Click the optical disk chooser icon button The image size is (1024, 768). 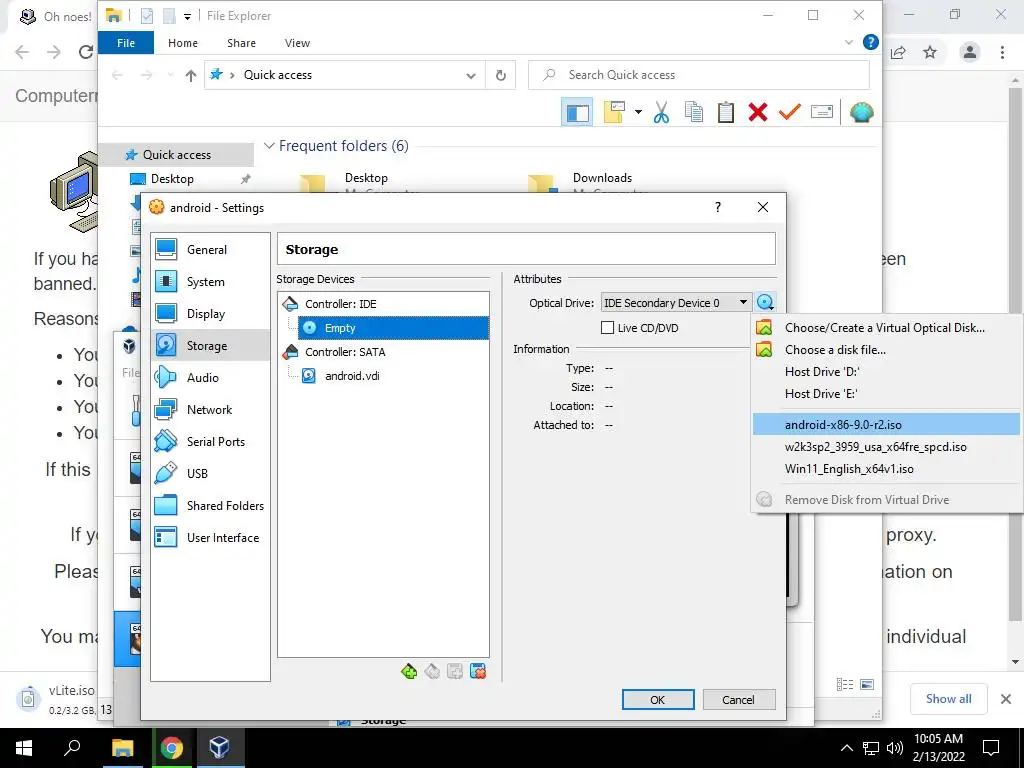[x=765, y=303]
